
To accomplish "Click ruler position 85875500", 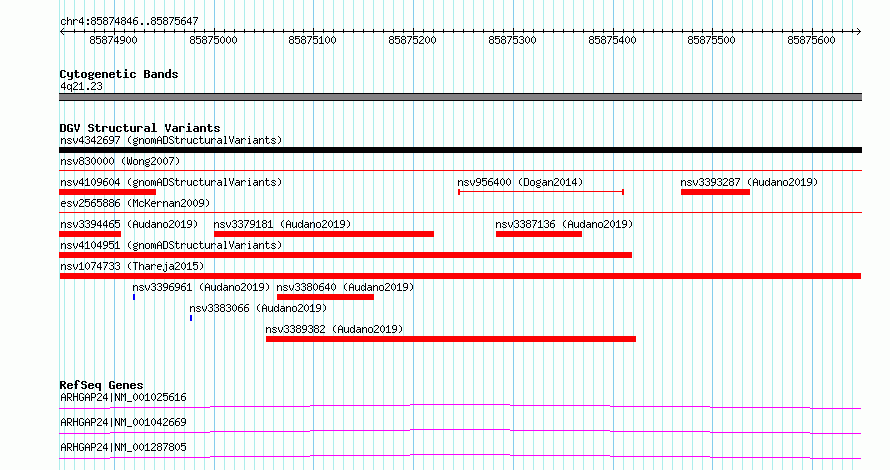I will tap(712, 40).
